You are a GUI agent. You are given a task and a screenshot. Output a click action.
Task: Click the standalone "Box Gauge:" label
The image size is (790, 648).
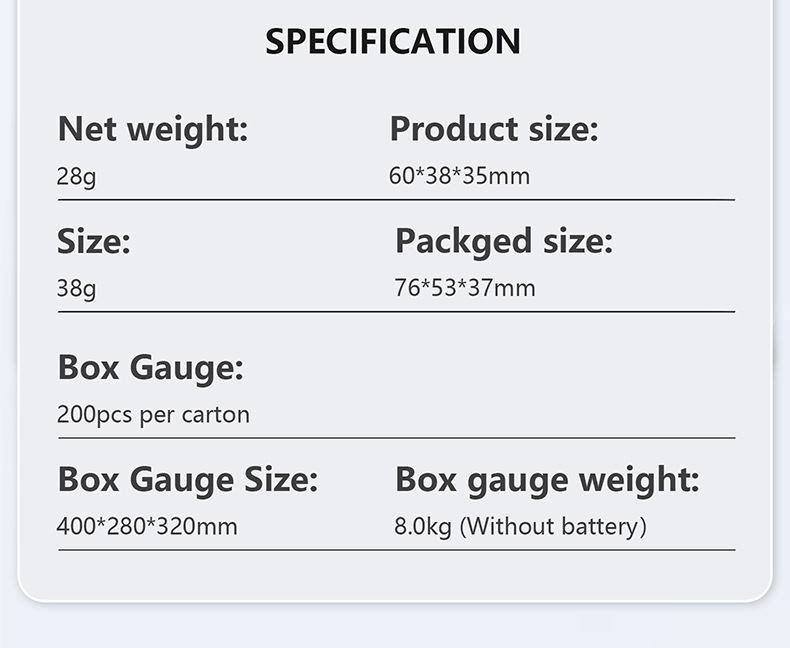tap(150, 367)
